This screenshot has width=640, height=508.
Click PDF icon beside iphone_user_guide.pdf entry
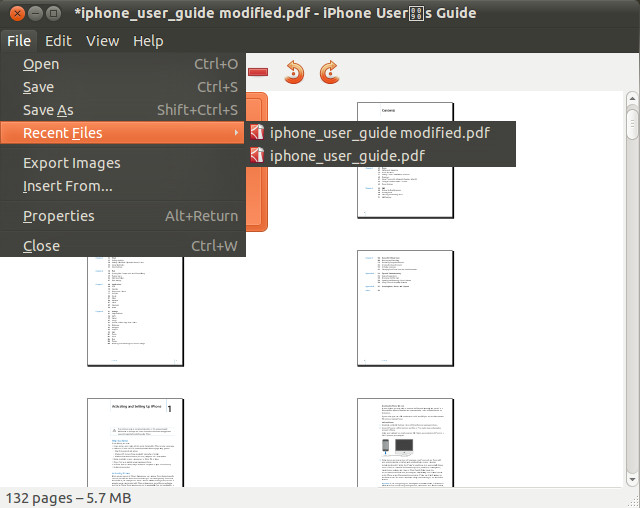(x=257, y=155)
